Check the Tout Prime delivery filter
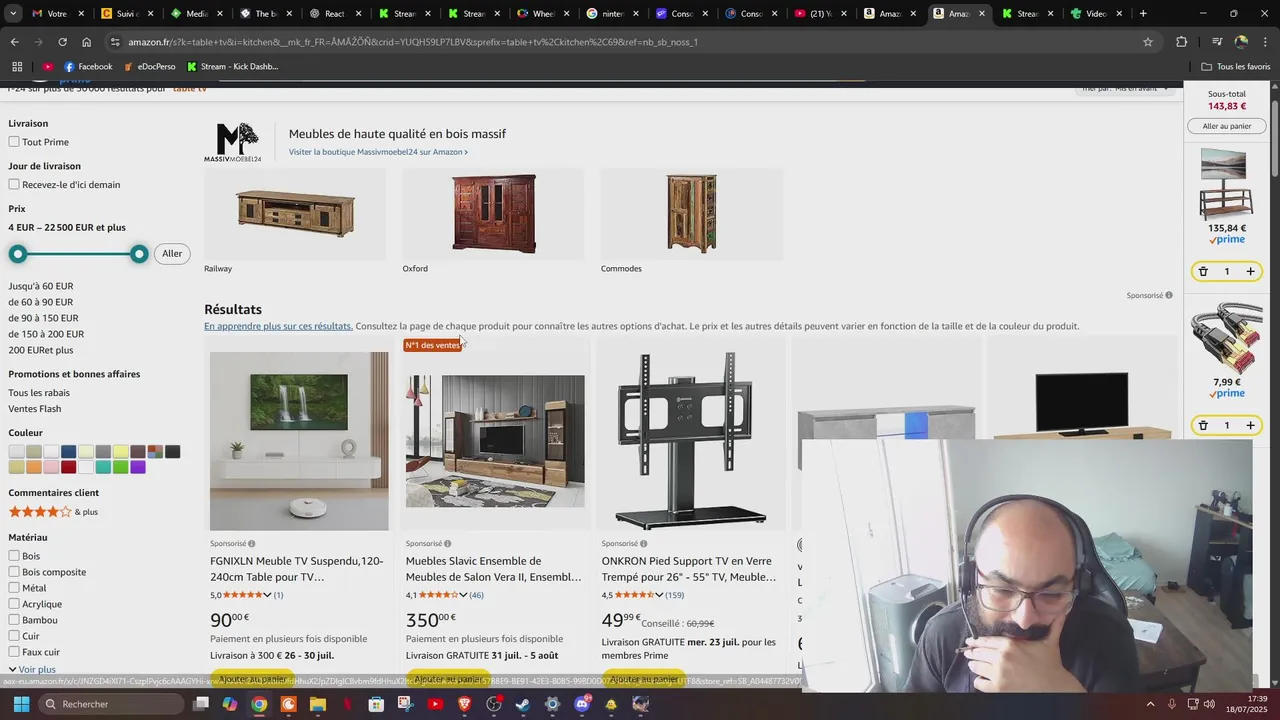 [x=14, y=142]
